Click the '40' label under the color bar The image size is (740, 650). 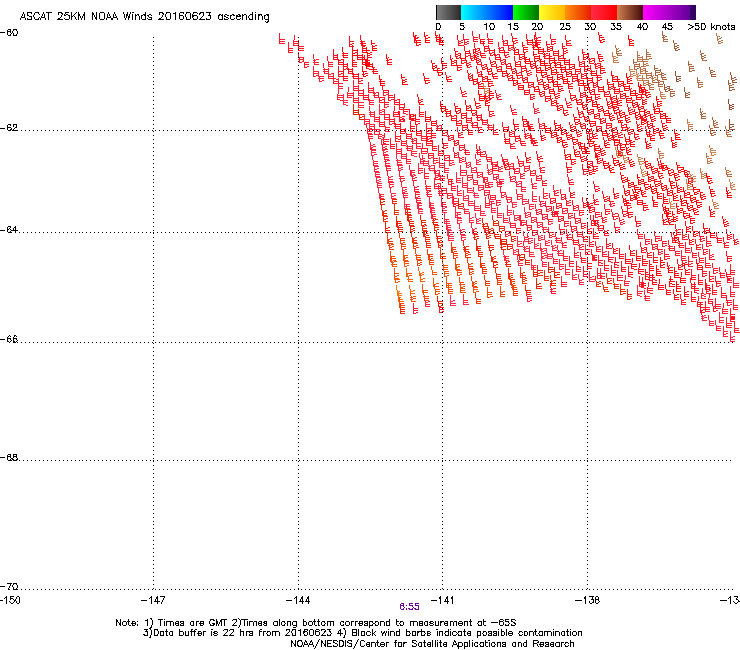[x=642, y=27]
